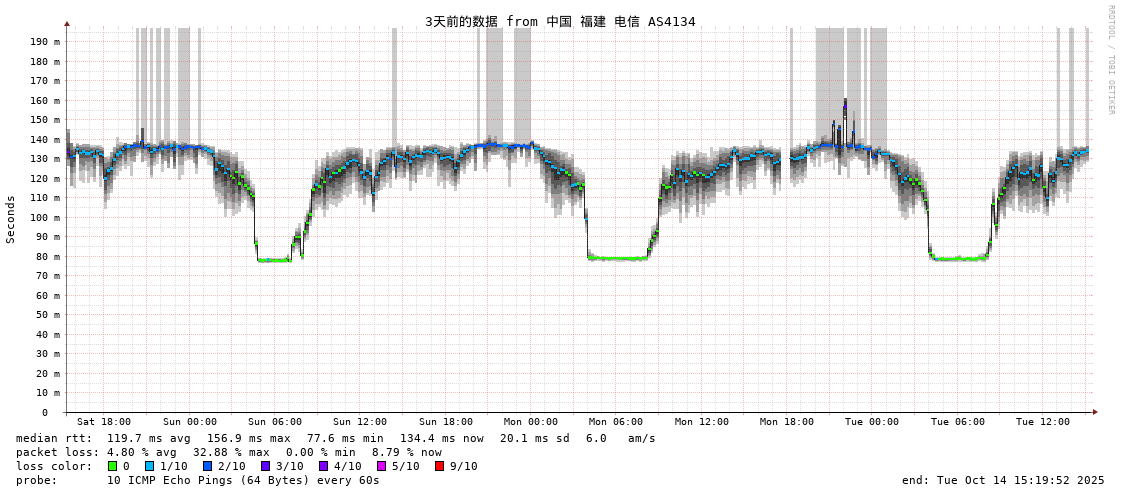Click the Tue 12:00 time axis label
This screenshot has width=1121, height=494.
pyautogui.click(x=1043, y=422)
